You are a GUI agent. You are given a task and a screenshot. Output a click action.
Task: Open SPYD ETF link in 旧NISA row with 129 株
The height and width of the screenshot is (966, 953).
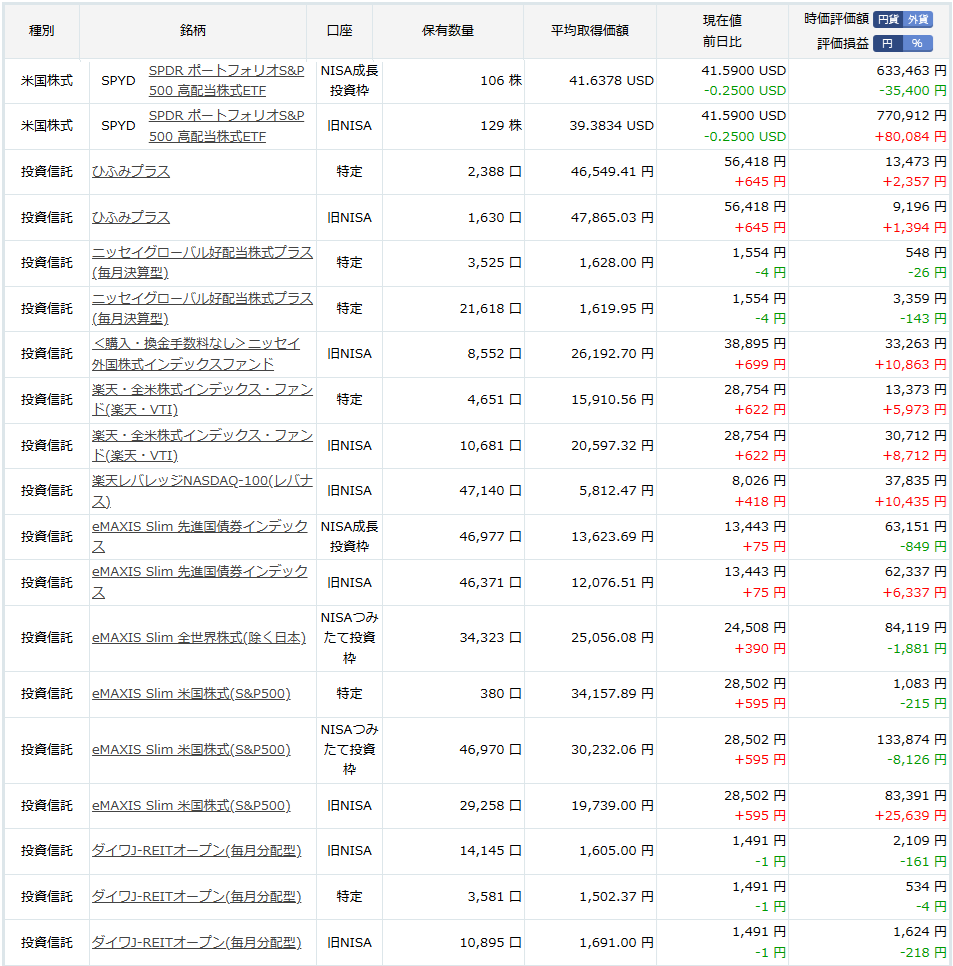[x=226, y=126]
